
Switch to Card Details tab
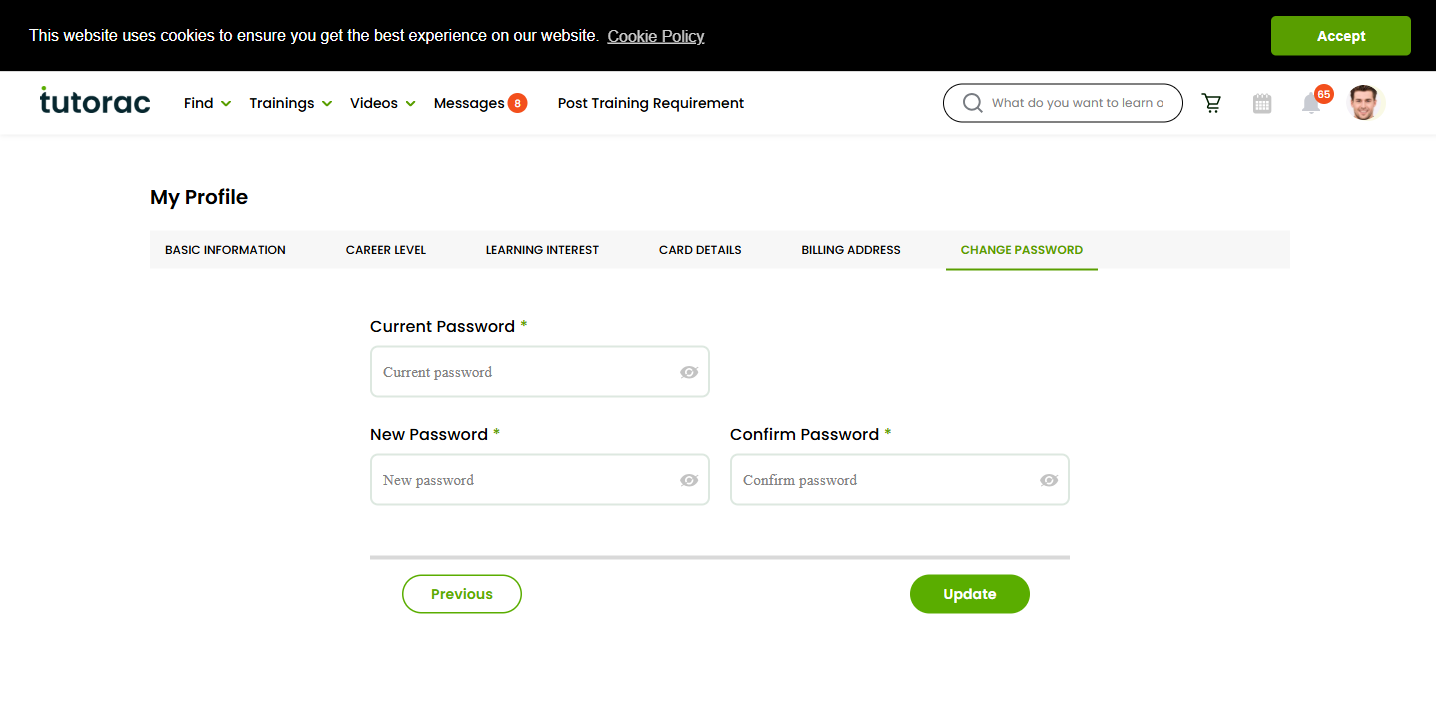pyautogui.click(x=700, y=250)
